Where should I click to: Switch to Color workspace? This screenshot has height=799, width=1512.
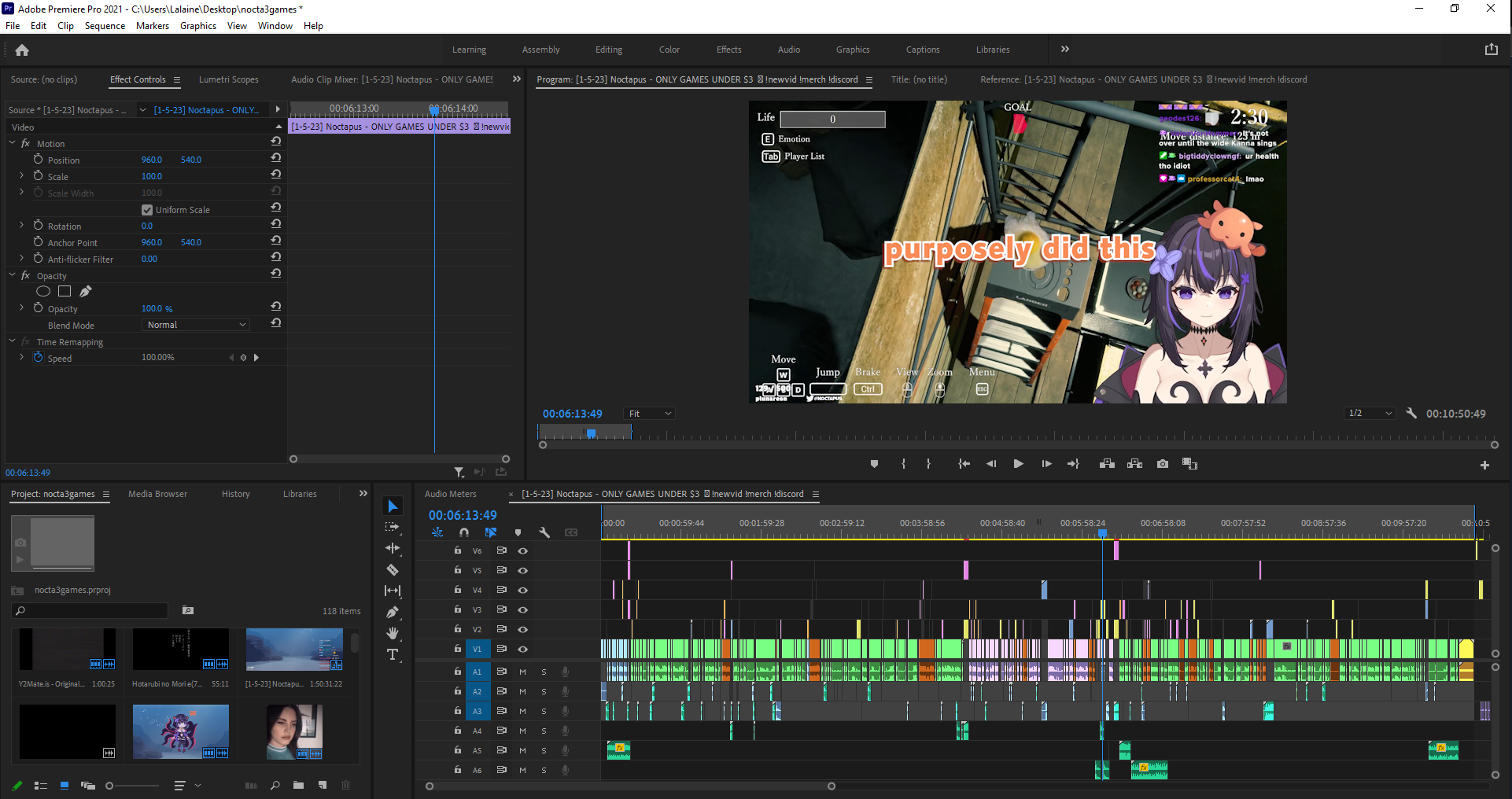[669, 50]
